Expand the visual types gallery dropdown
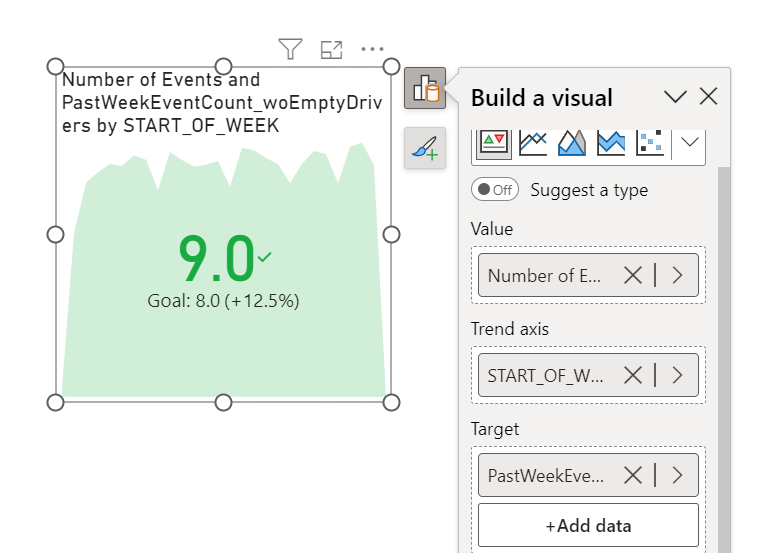The width and height of the screenshot is (780, 553). (x=689, y=143)
